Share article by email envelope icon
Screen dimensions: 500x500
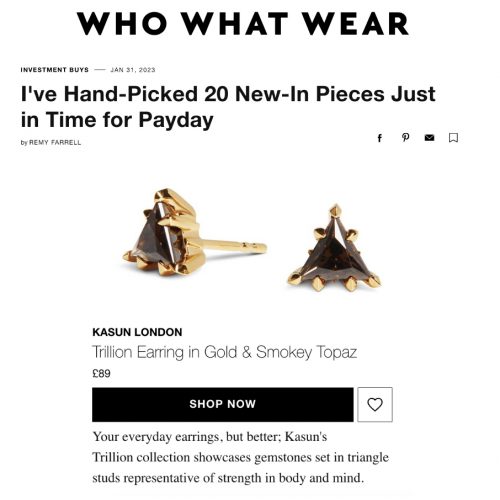429,138
